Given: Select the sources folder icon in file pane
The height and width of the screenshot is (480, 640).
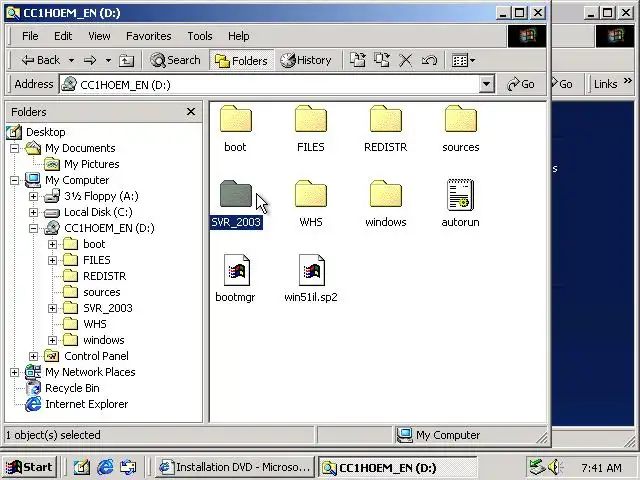Looking at the screenshot, I should tap(461, 119).
